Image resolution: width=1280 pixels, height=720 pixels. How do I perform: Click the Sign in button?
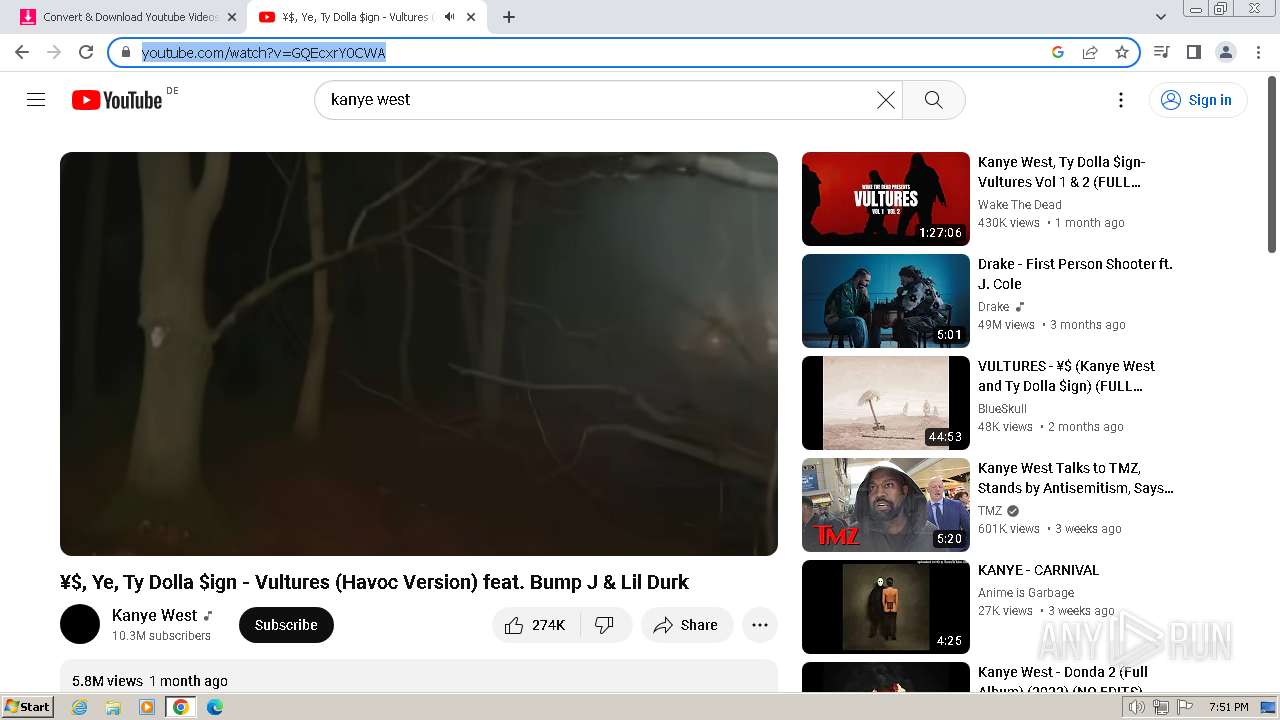pos(1198,100)
